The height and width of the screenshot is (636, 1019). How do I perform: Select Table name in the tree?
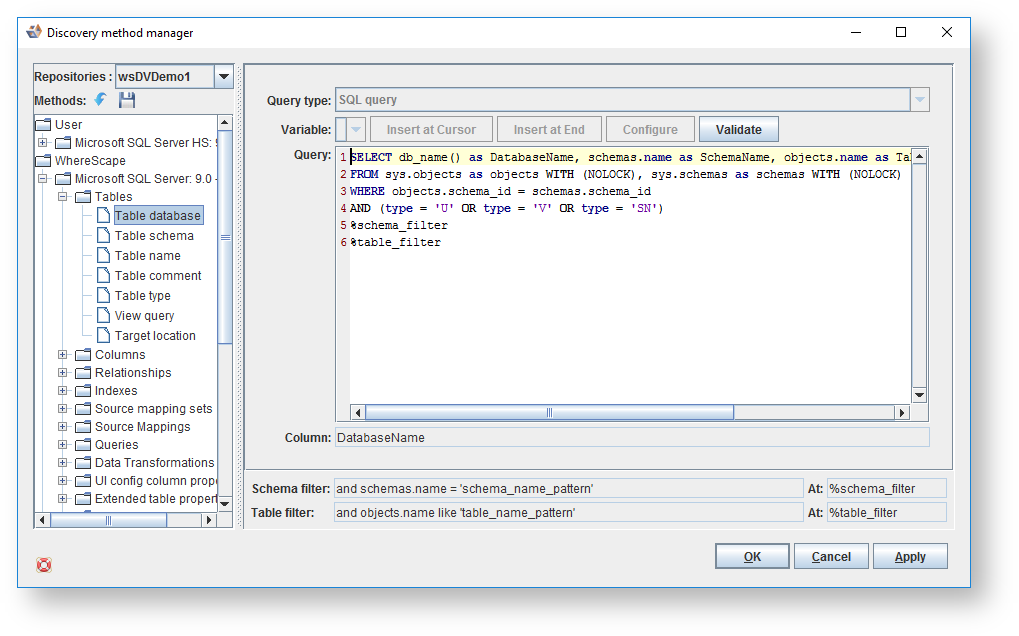(147, 256)
